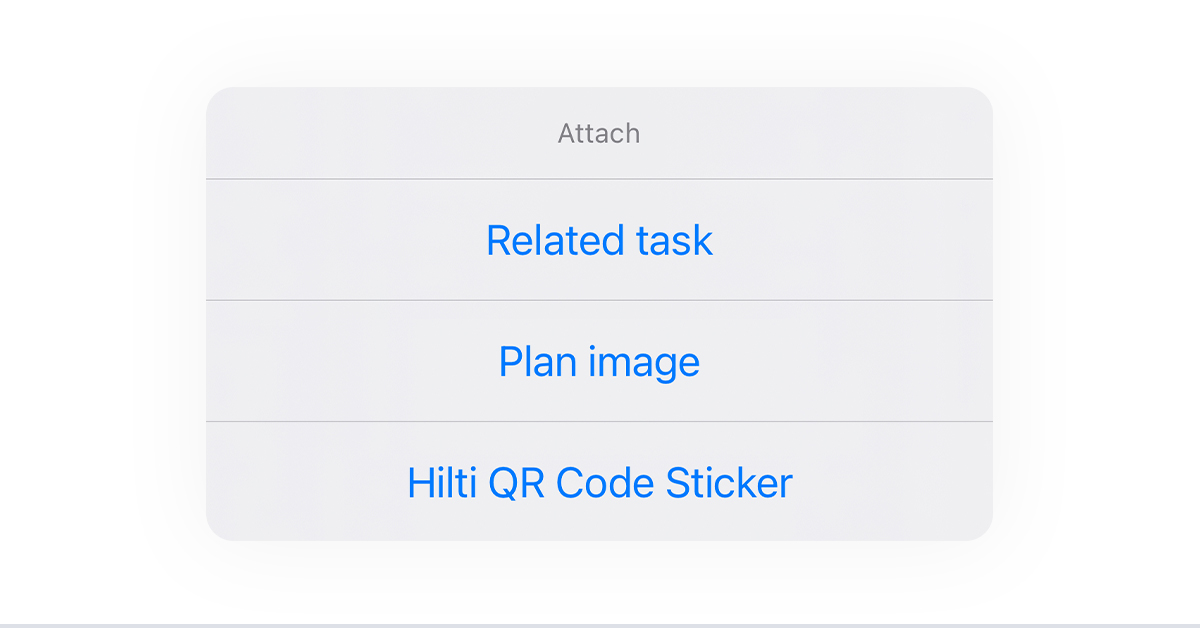
Task: Pick the middle entry in Attach sheet
Action: 599,362
